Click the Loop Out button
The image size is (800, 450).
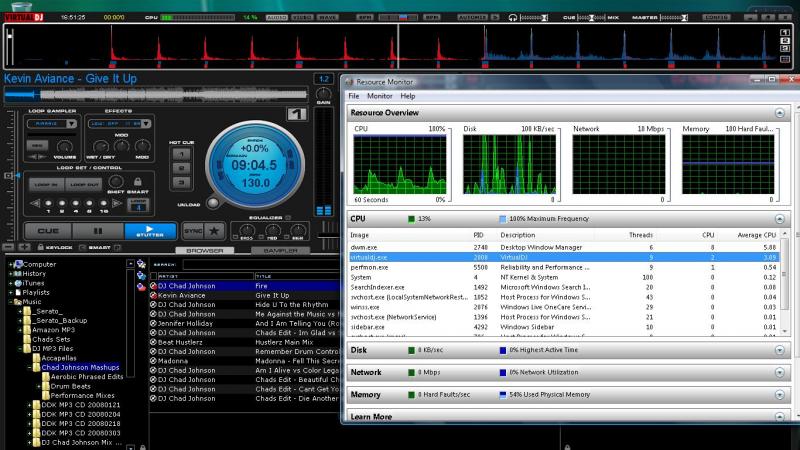[84, 184]
